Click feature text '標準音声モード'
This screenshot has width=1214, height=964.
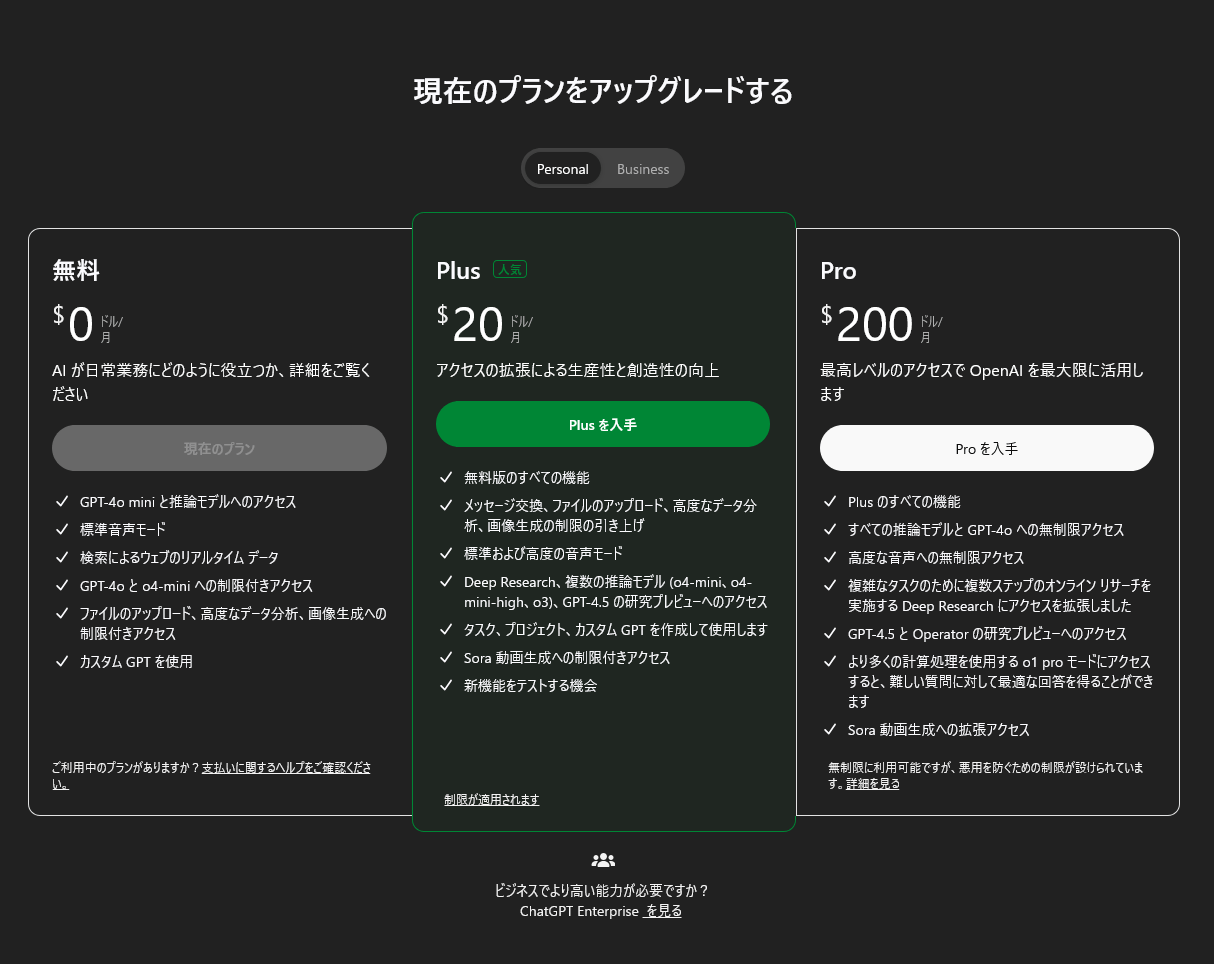coord(123,530)
